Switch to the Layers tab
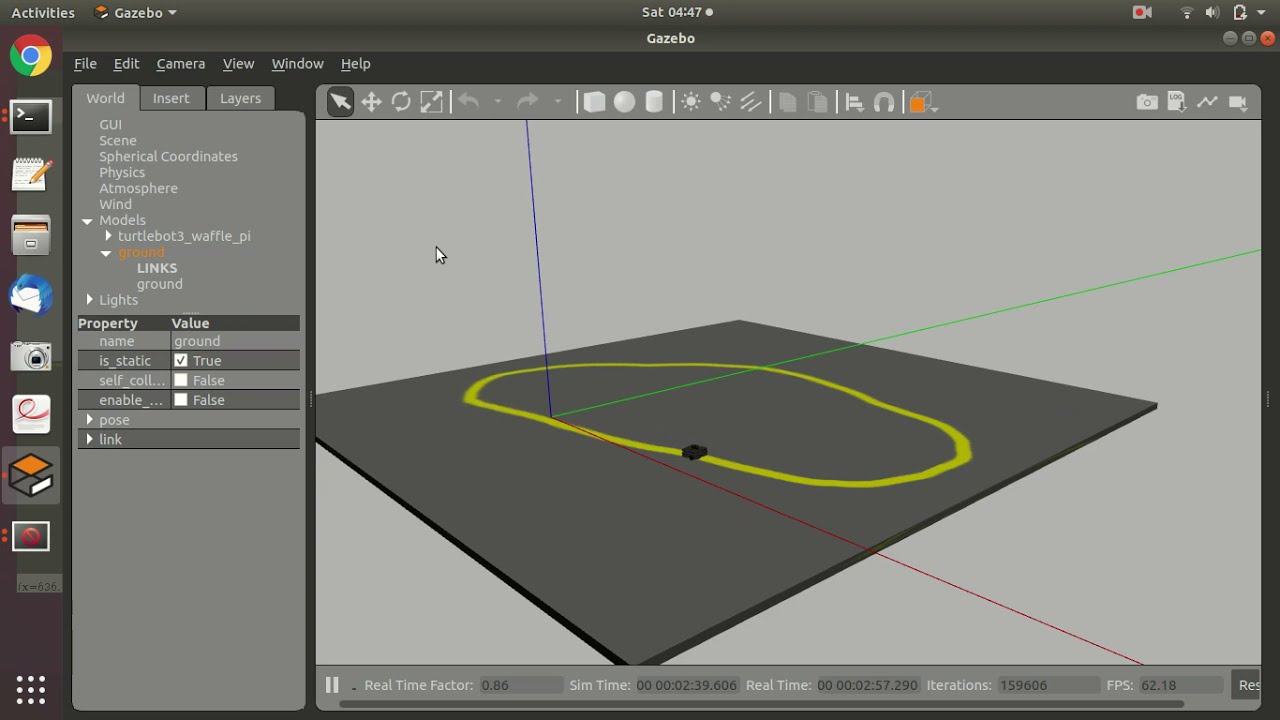This screenshot has height=720, width=1280. (240, 98)
